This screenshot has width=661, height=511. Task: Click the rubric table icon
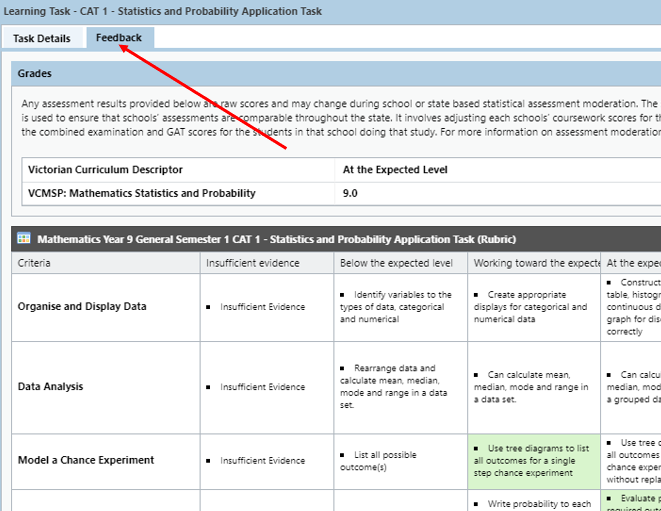tap(24, 239)
